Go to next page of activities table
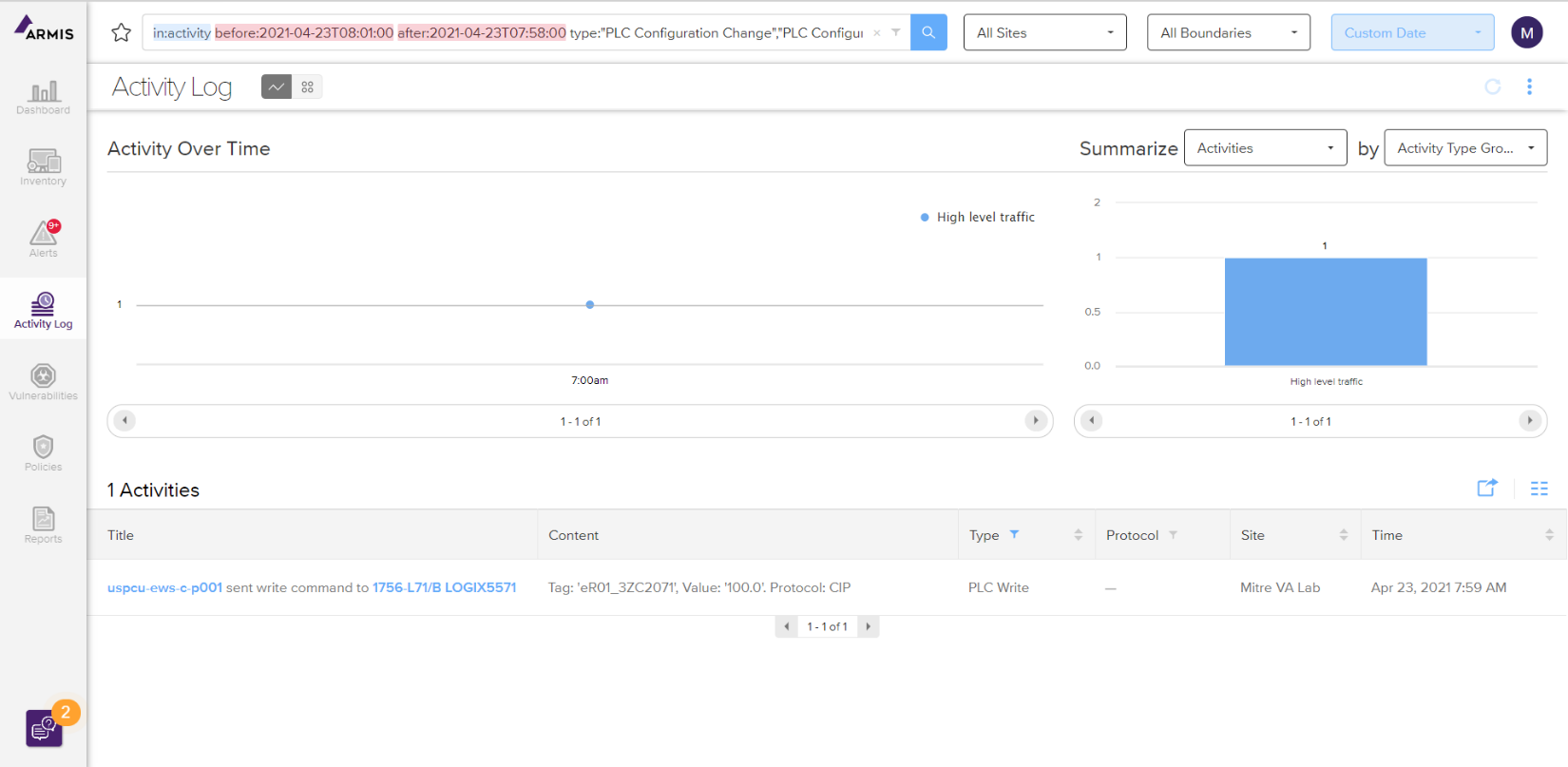1568x767 pixels. (868, 626)
